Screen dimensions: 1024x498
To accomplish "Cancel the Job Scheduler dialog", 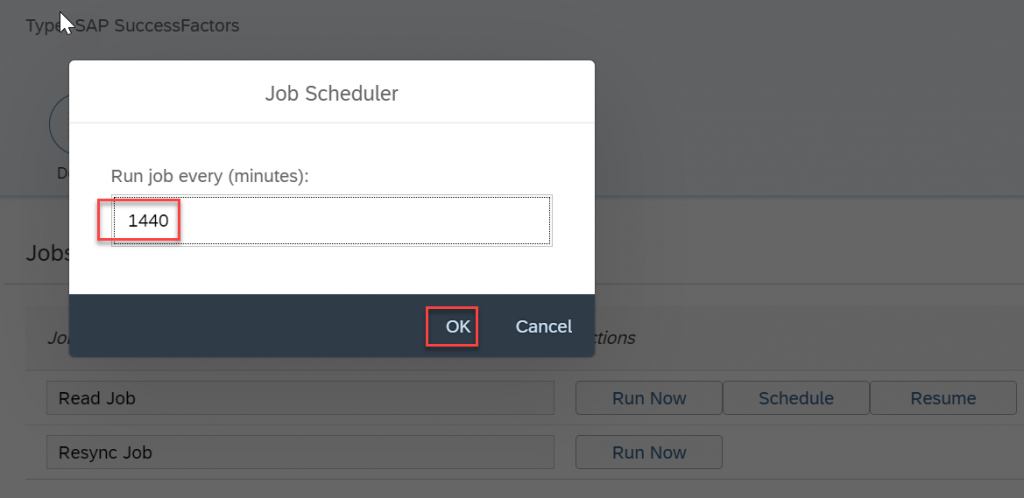I will click(543, 326).
